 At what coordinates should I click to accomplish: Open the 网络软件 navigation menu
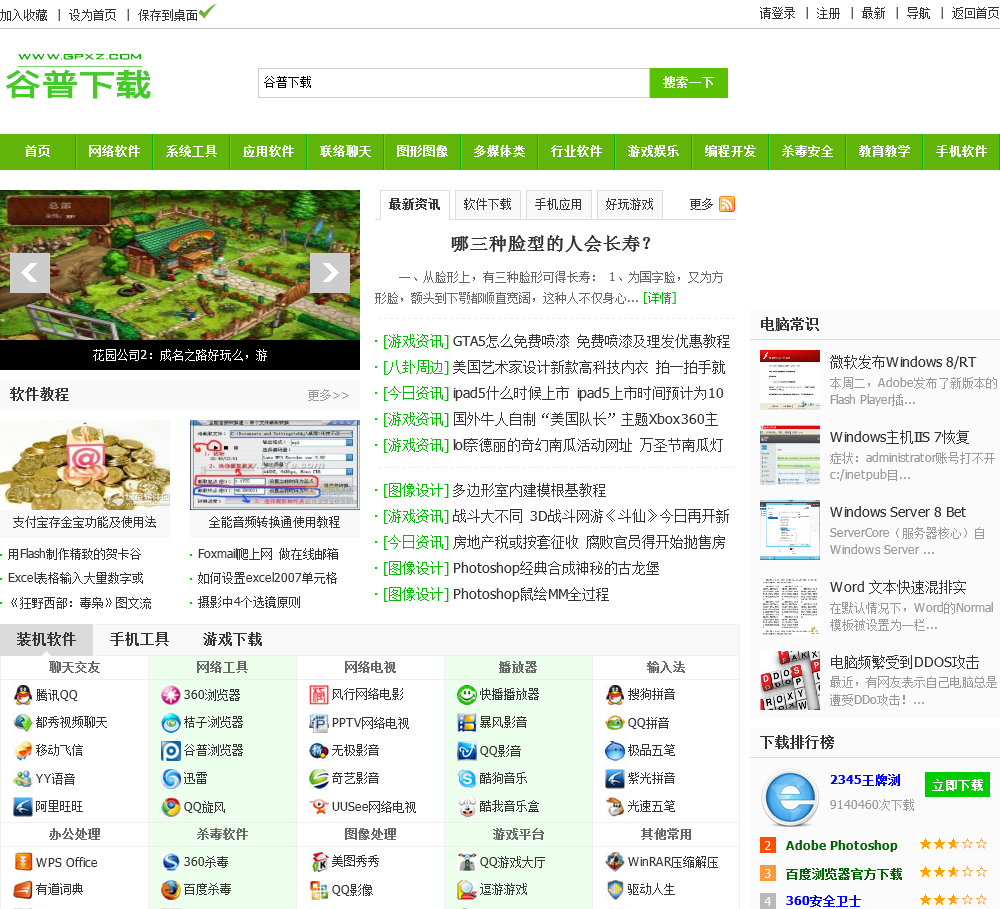coord(114,152)
